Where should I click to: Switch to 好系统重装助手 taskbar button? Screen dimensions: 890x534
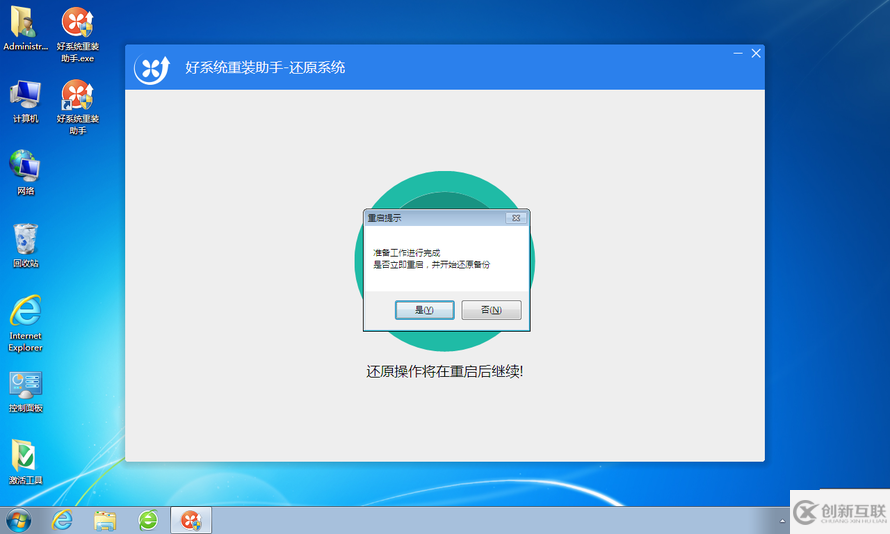tap(191, 520)
